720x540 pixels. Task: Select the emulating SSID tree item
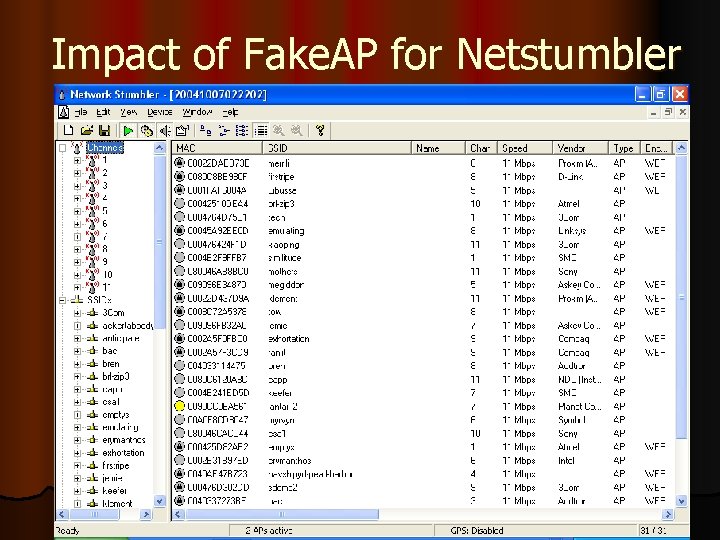tap(120, 427)
